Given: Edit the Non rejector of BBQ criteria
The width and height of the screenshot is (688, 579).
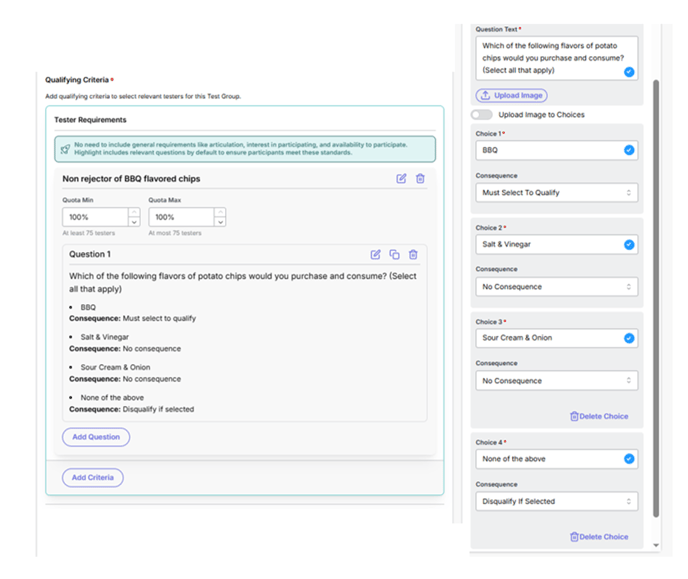Looking at the screenshot, I should 401,179.
